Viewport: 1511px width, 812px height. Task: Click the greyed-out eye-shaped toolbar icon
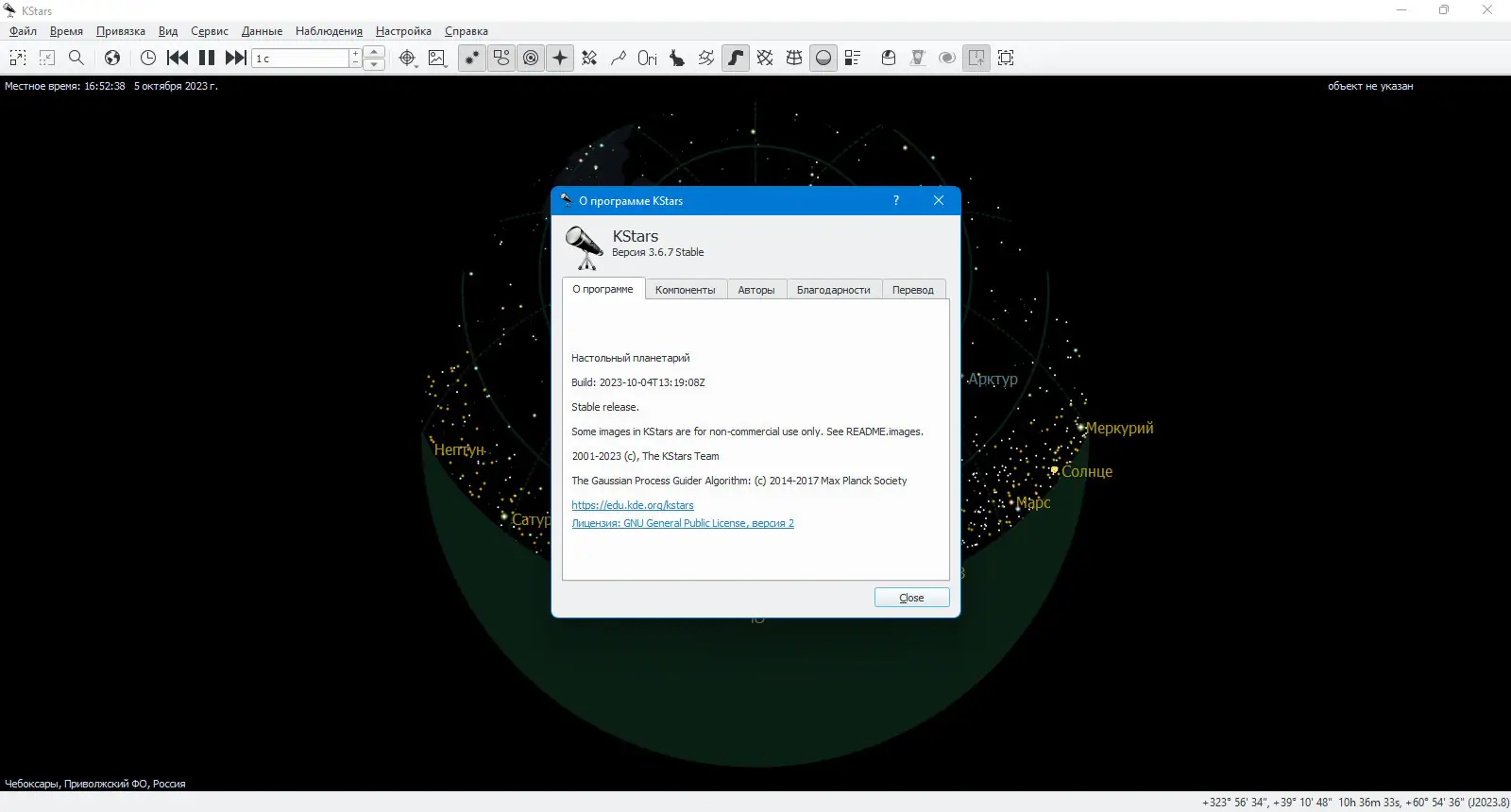point(947,58)
